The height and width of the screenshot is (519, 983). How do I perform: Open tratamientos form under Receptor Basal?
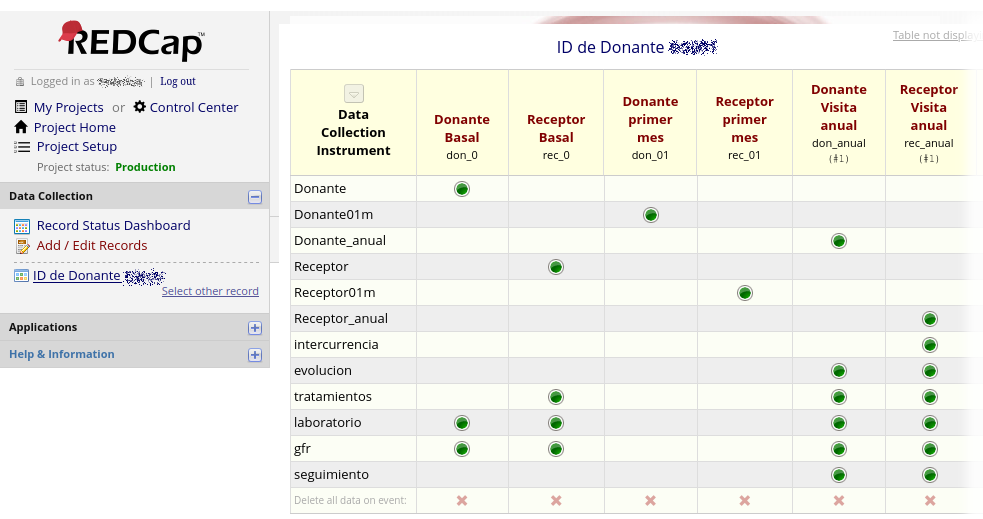(x=556, y=397)
